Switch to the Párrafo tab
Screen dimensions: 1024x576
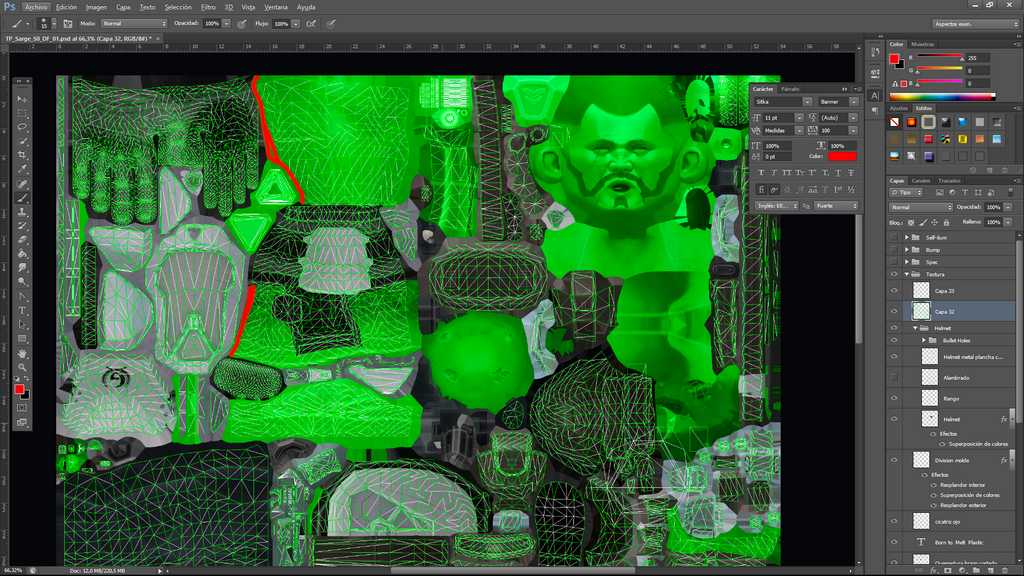click(x=790, y=89)
